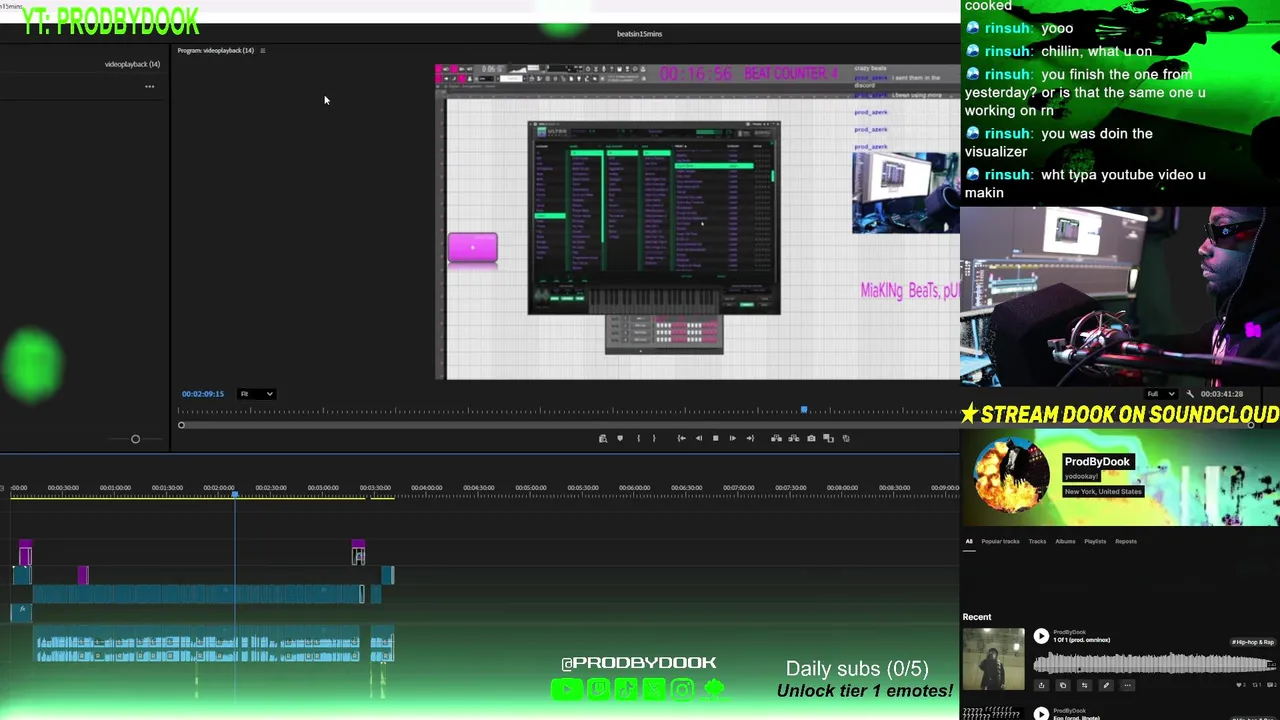Image resolution: width=1280 pixels, height=720 pixels.
Task: Click the left handle of the Program zoom scrollbar
Action: click(x=181, y=425)
